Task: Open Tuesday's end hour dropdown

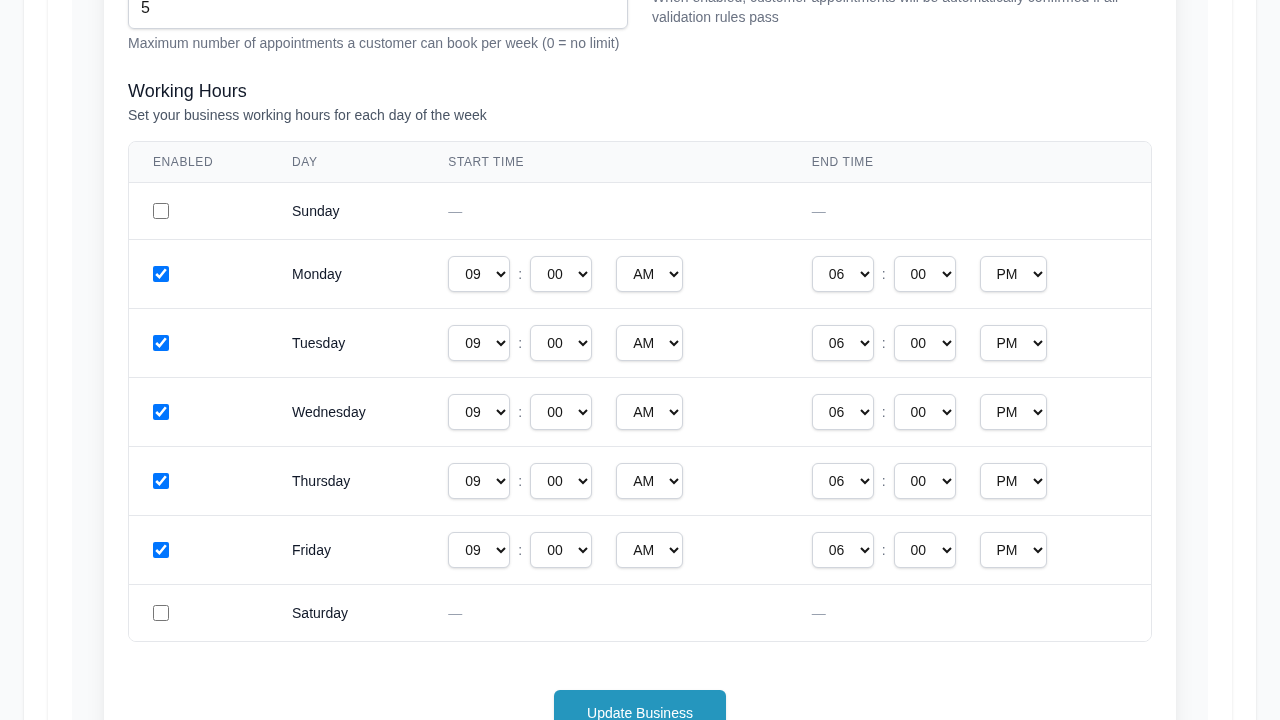Action: click(x=843, y=343)
